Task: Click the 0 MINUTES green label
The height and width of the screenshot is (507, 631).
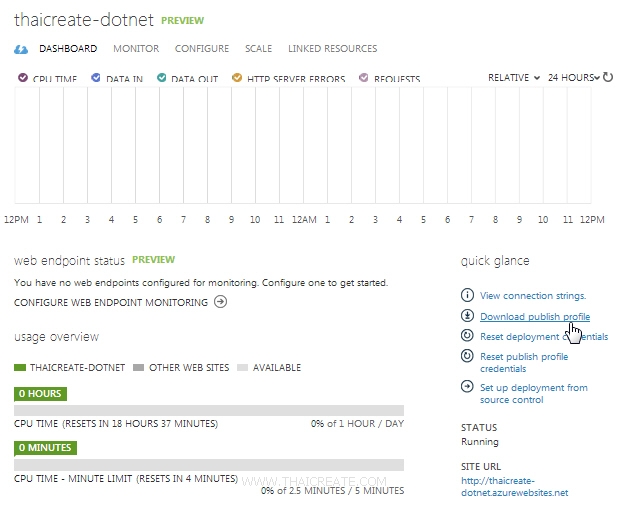Action: [x=45, y=448]
